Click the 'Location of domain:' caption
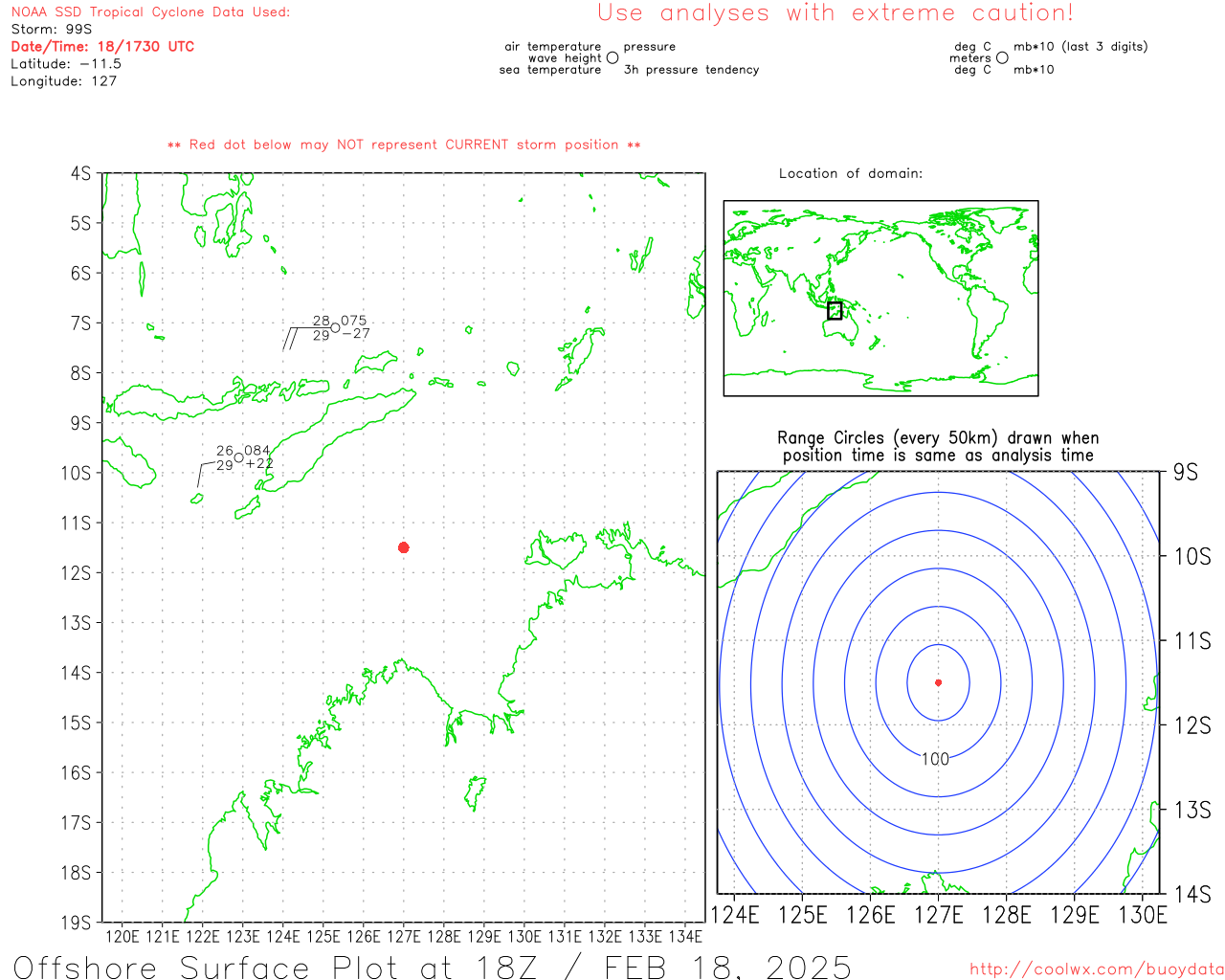The height and width of the screenshot is (980, 1225). pyautogui.click(x=851, y=173)
